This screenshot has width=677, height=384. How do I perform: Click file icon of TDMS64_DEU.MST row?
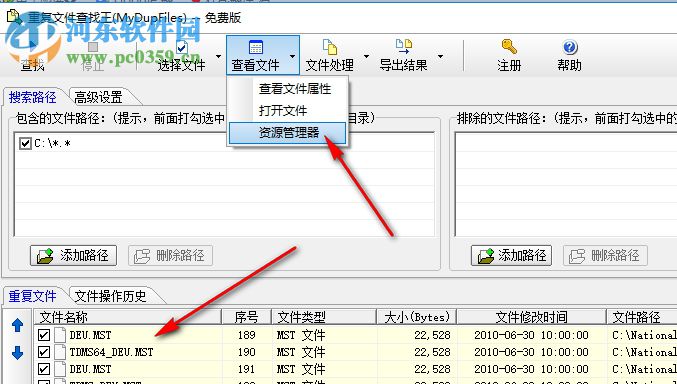(60, 352)
